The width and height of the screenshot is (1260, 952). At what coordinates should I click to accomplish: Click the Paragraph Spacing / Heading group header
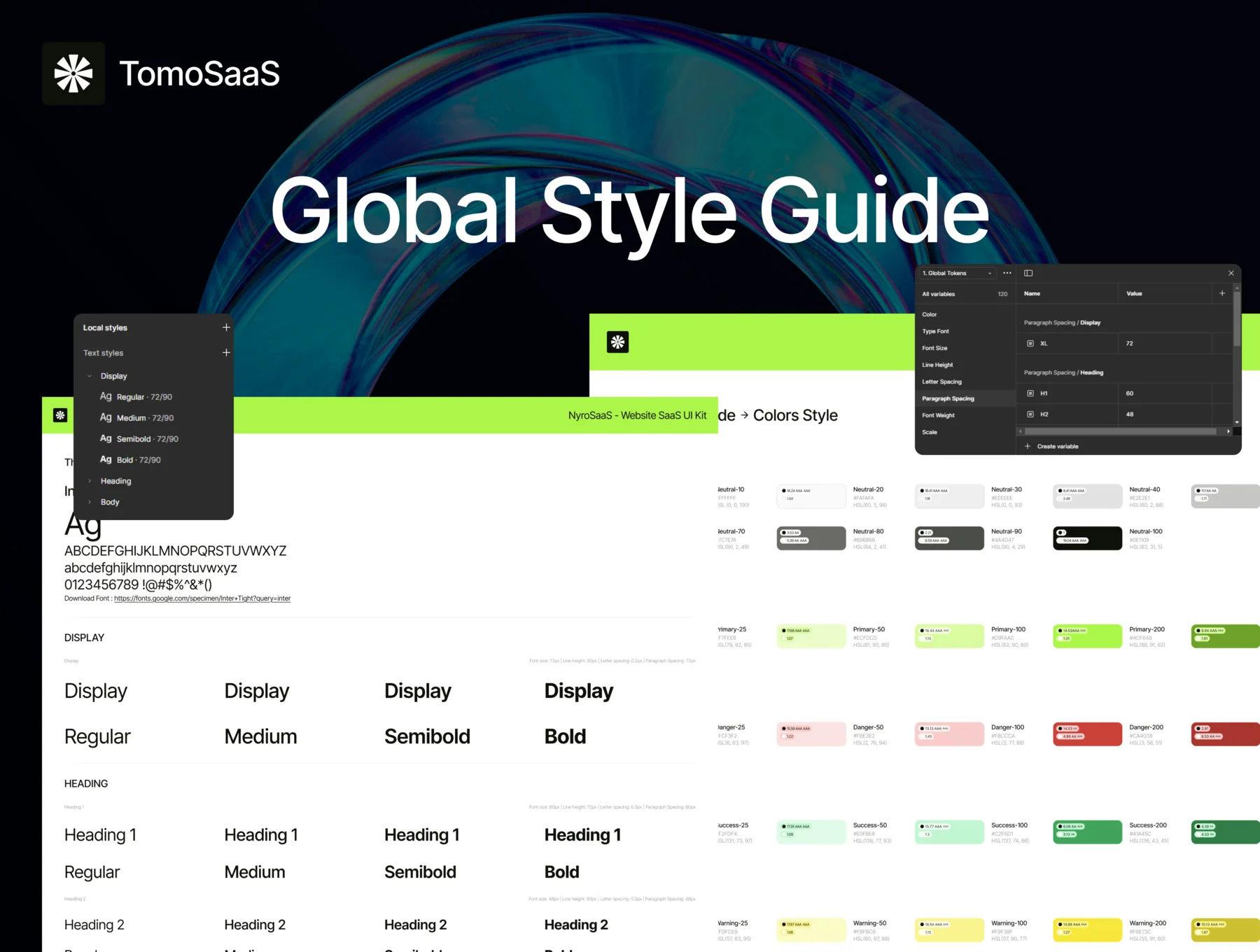[1063, 372]
